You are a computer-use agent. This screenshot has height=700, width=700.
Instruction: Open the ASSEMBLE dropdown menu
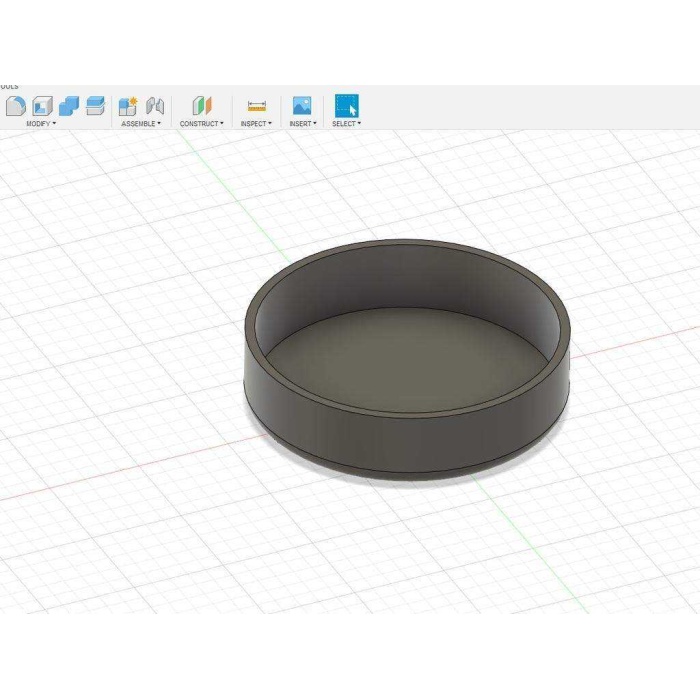141,124
